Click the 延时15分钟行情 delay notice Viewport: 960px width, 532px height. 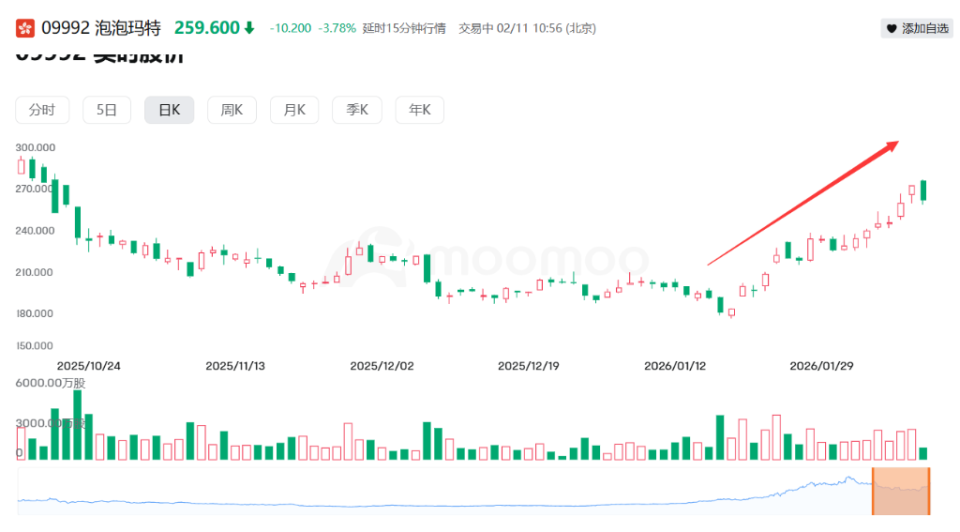click(404, 28)
